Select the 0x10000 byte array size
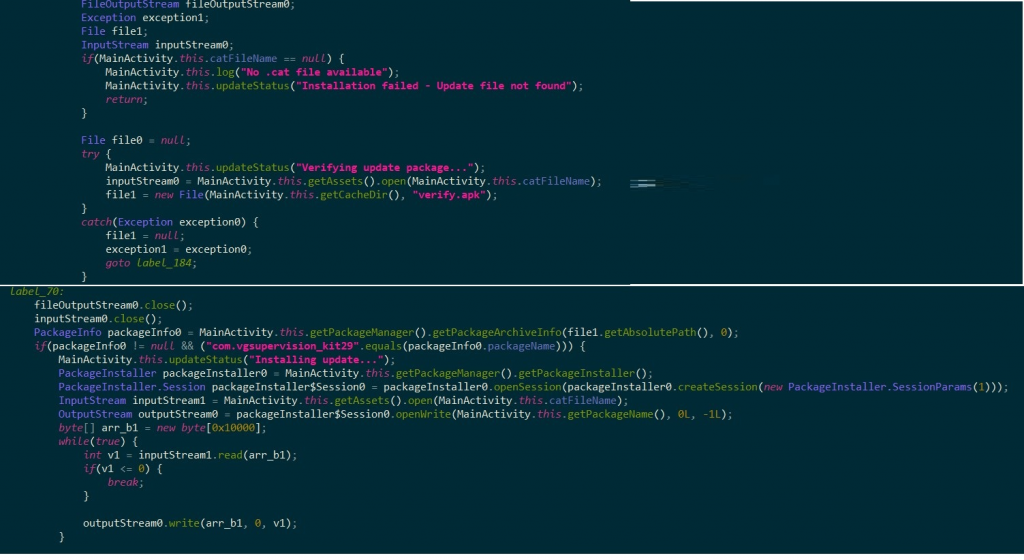This screenshot has width=1024, height=560. [x=234, y=428]
